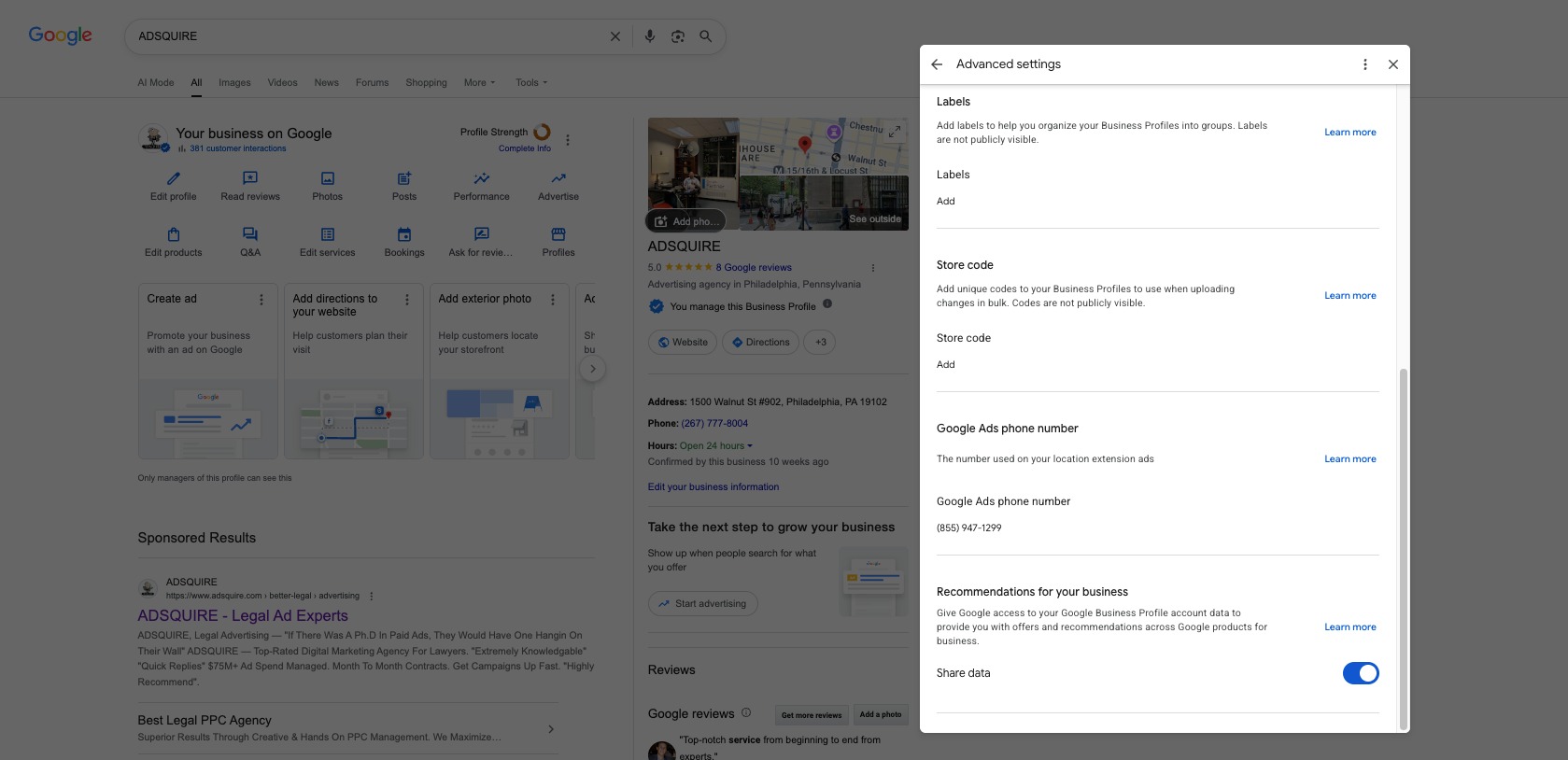Open the 8 Google reviews link
1568x760 pixels.
click(x=754, y=268)
